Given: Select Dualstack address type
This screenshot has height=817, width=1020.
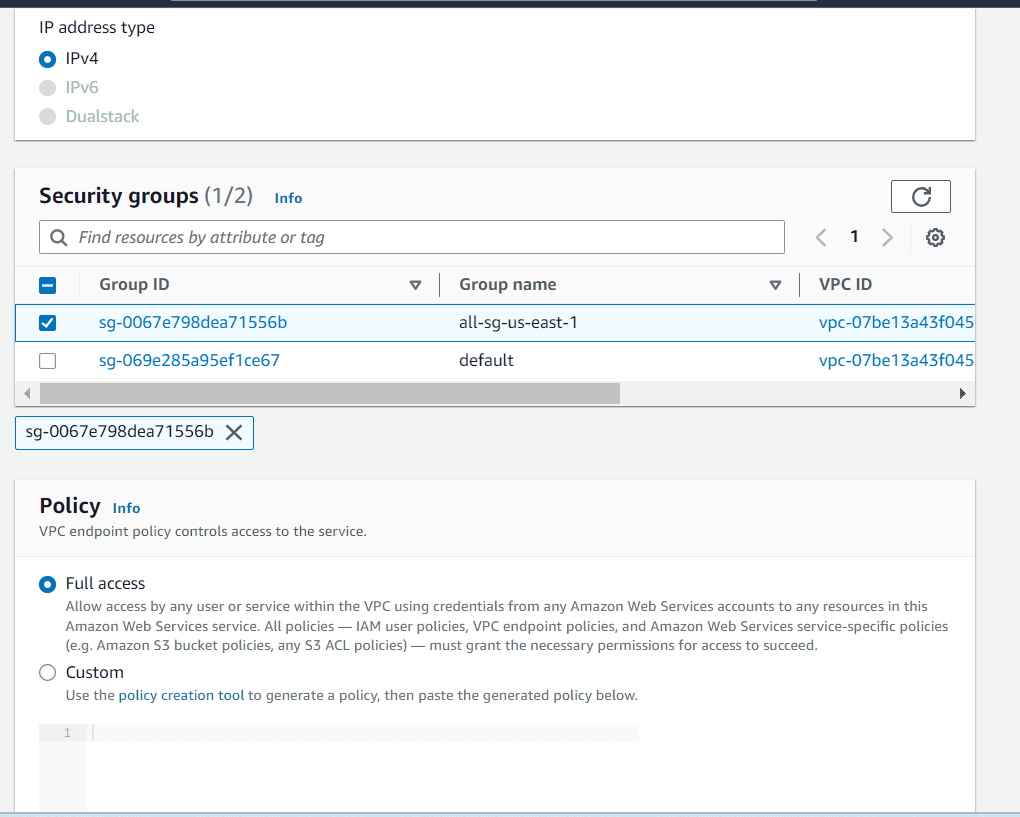Looking at the screenshot, I should click(47, 116).
